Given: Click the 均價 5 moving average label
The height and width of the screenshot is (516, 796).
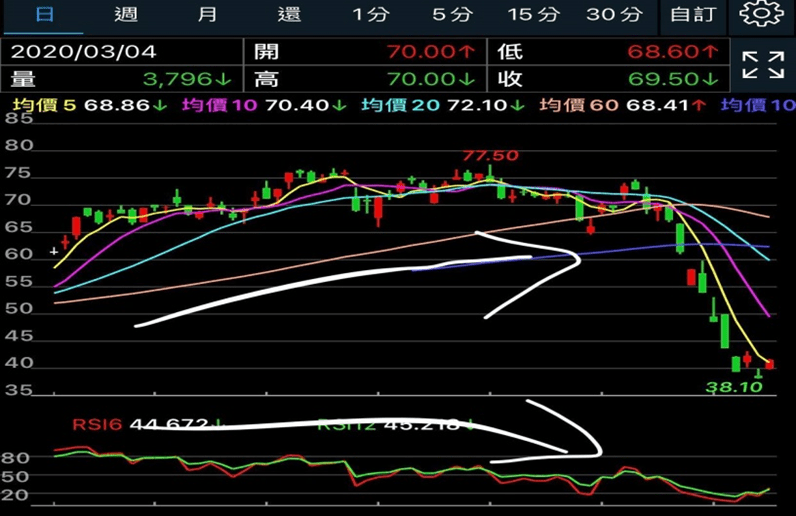Looking at the screenshot, I should (x=44, y=106).
